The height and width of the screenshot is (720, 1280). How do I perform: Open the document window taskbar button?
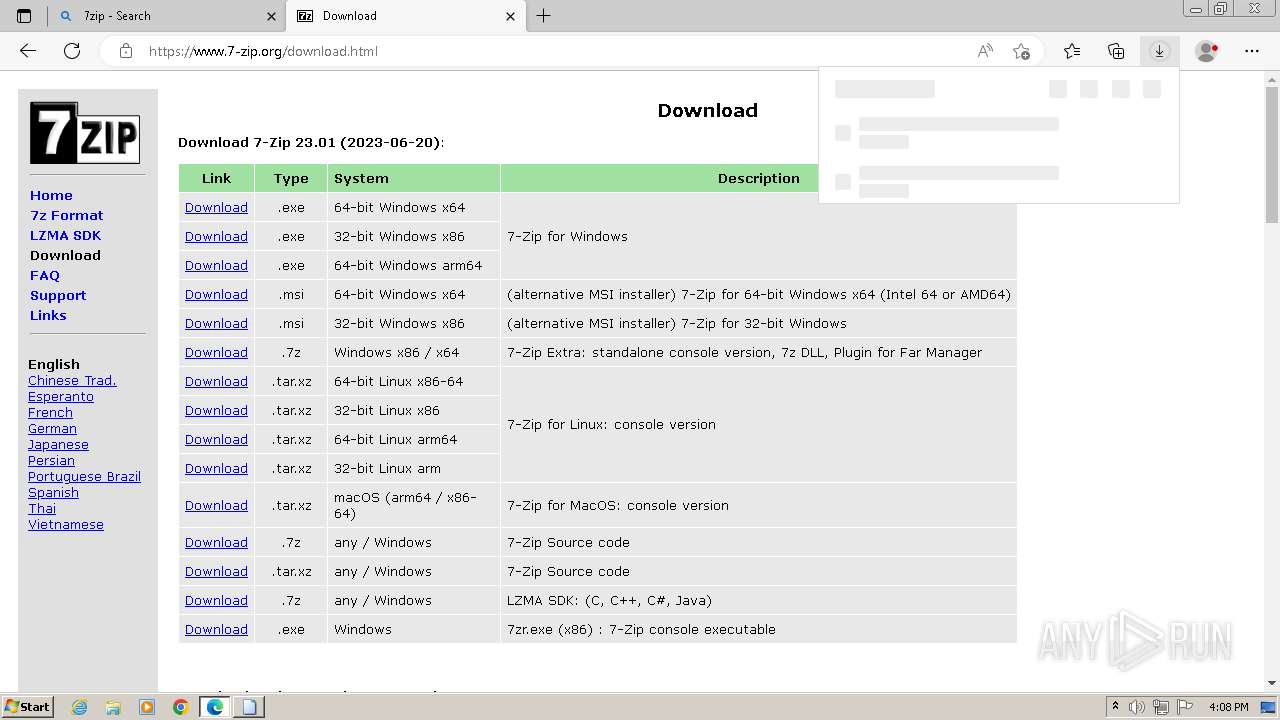(x=249, y=707)
